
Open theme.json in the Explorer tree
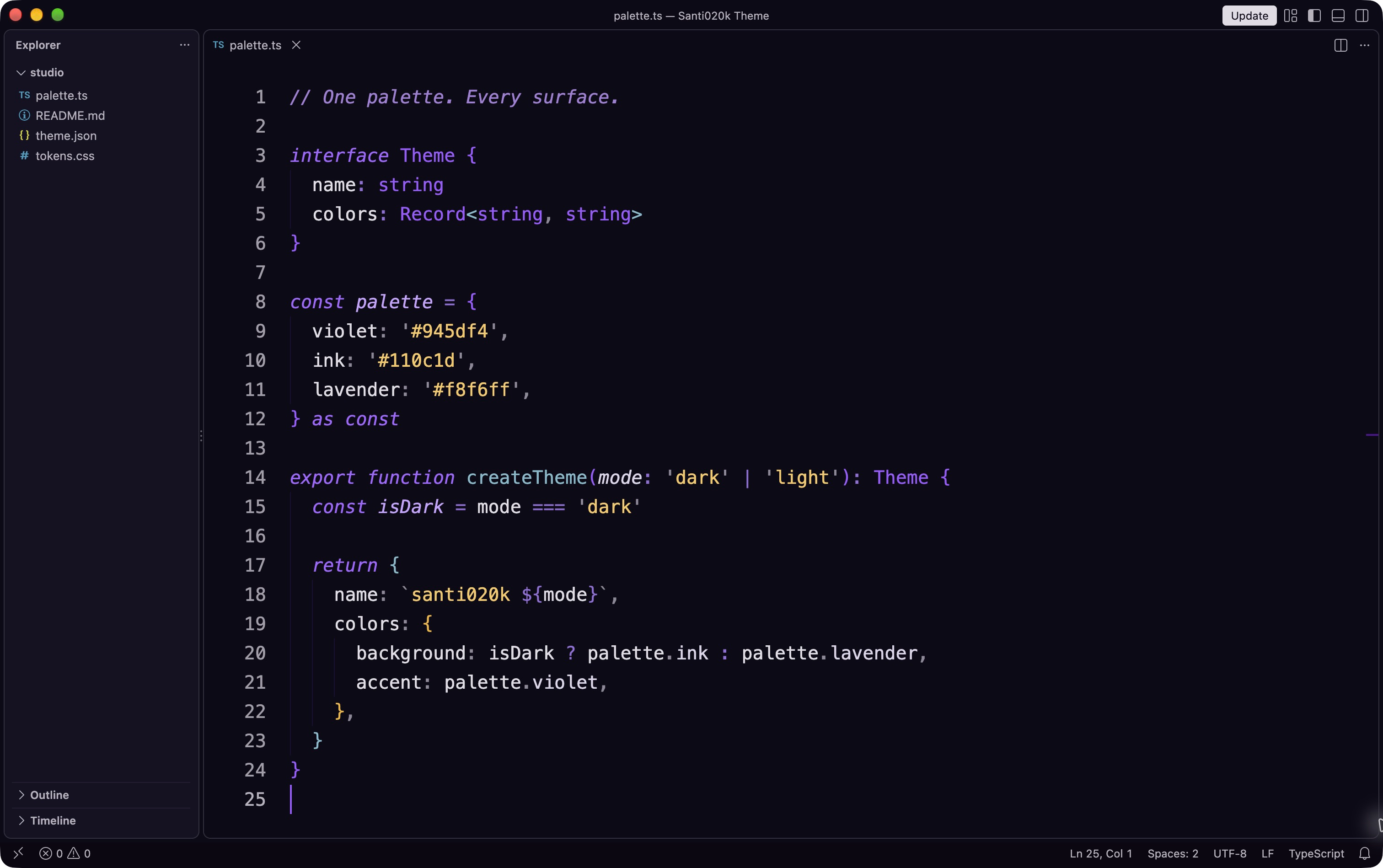[102, 135]
